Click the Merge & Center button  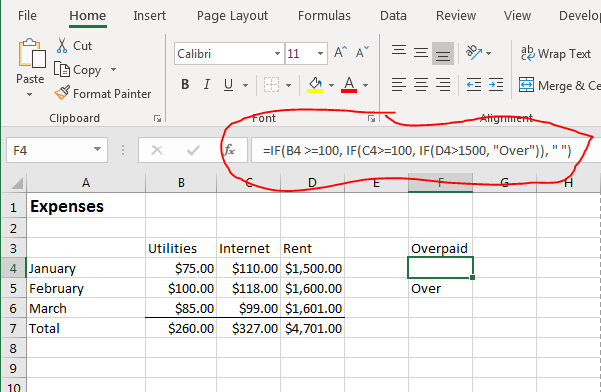559,85
